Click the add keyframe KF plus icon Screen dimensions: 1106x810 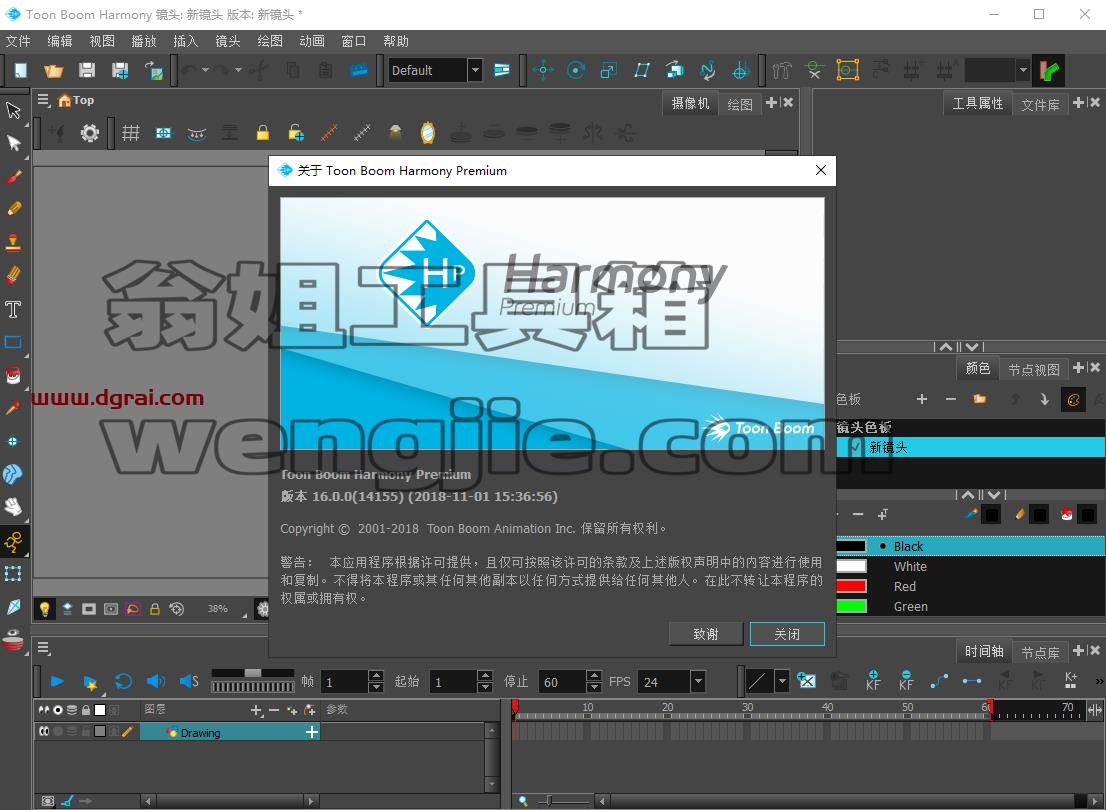tap(873, 680)
